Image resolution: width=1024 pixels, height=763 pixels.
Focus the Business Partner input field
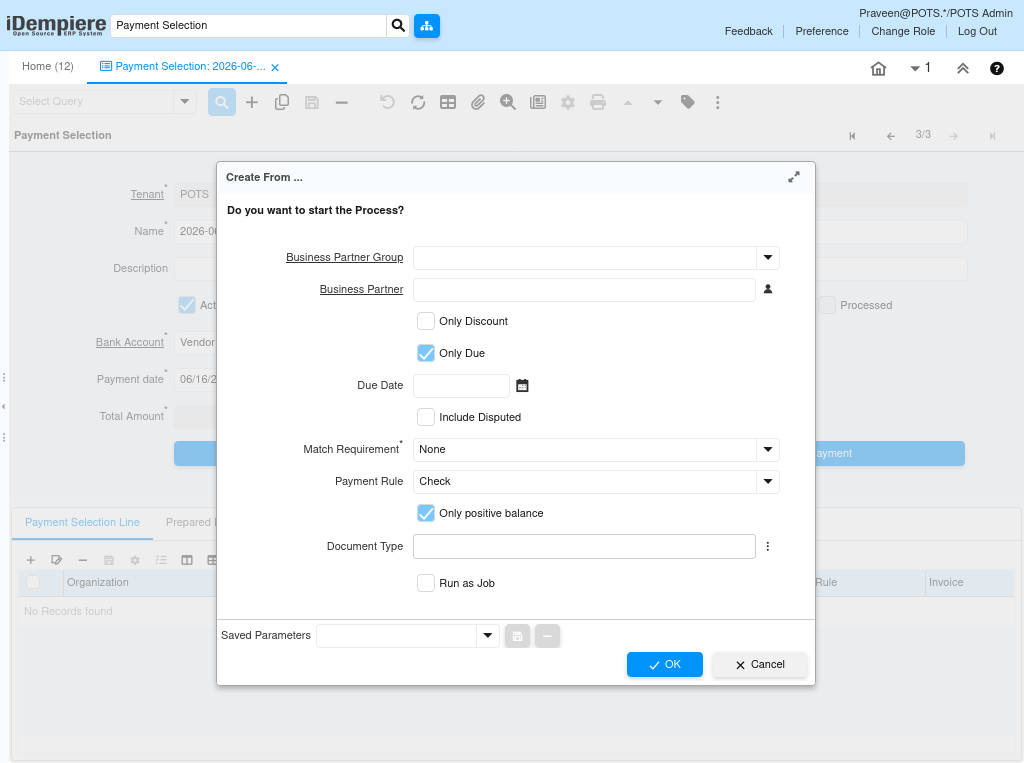pos(584,290)
